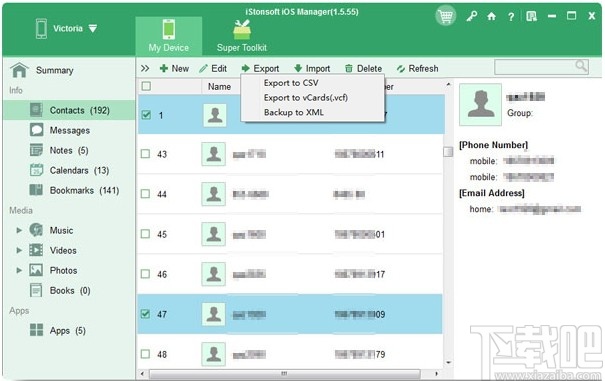This screenshot has height=381, width=605.
Task: Check the checkbox for contact 46
Action: pos(145,274)
